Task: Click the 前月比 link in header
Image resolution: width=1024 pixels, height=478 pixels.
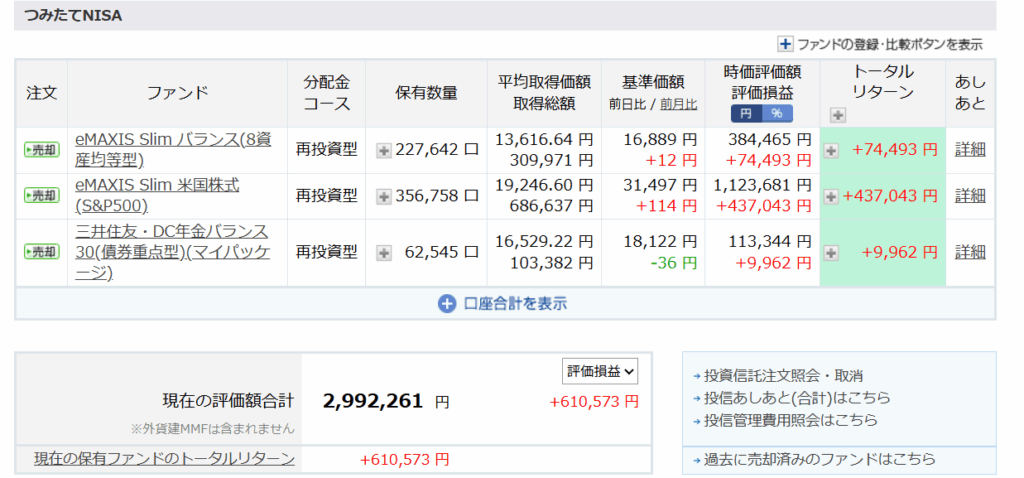Action: click(x=678, y=104)
